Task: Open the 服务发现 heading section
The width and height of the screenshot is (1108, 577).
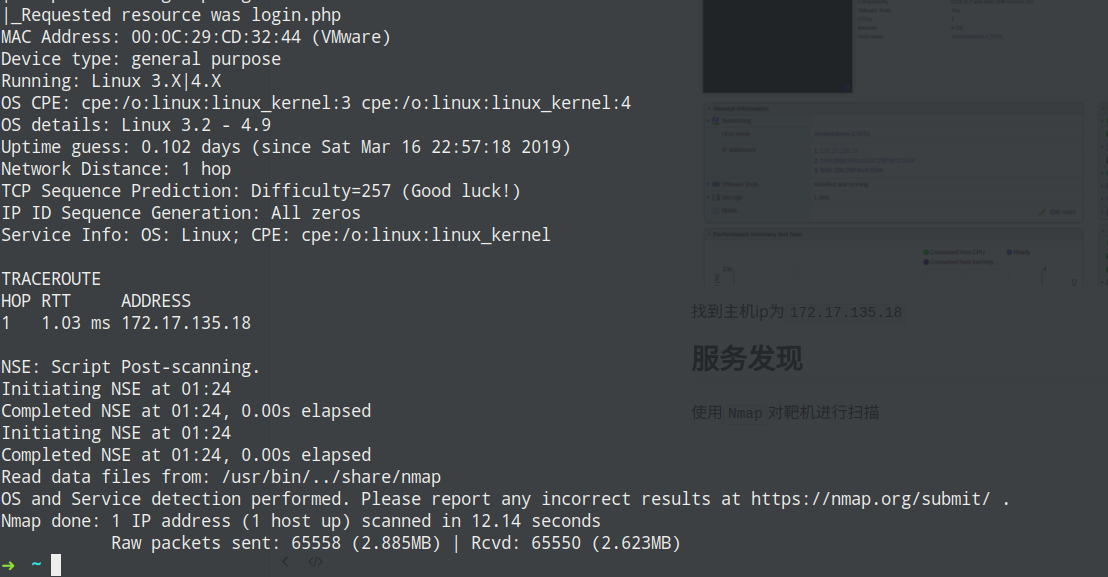Action: pyautogui.click(x=747, y=359)
